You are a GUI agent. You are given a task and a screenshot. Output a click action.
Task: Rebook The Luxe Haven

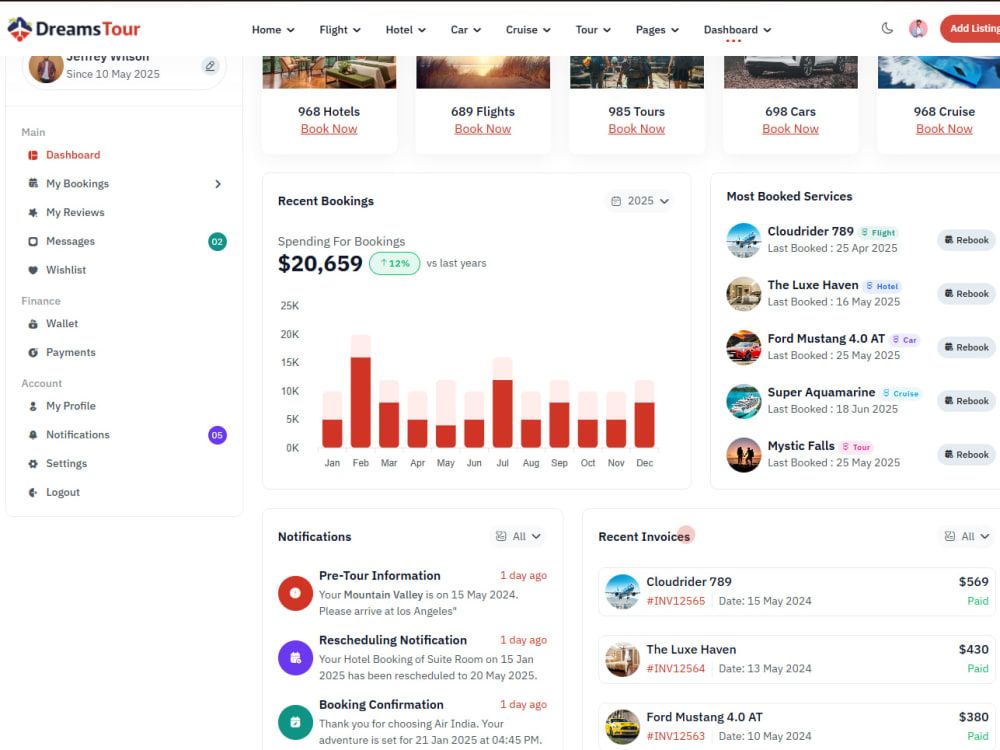click(x=967, y=294)
